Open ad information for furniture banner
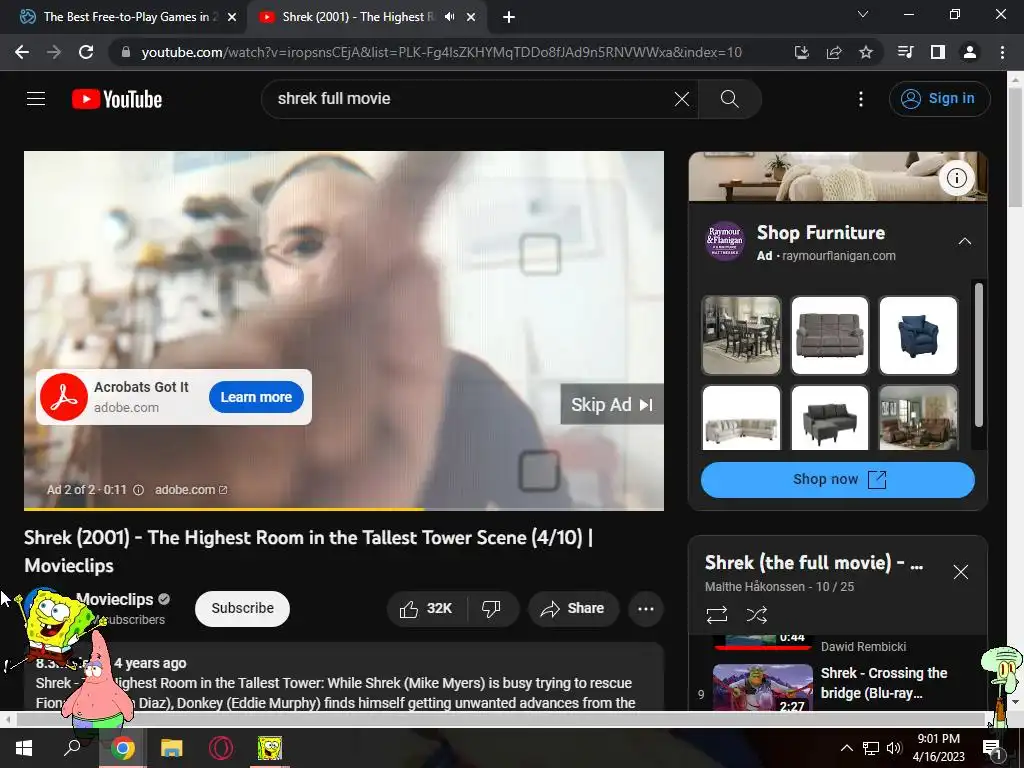The height and width of the screenshot is (768, 1024). pos(957,178)
